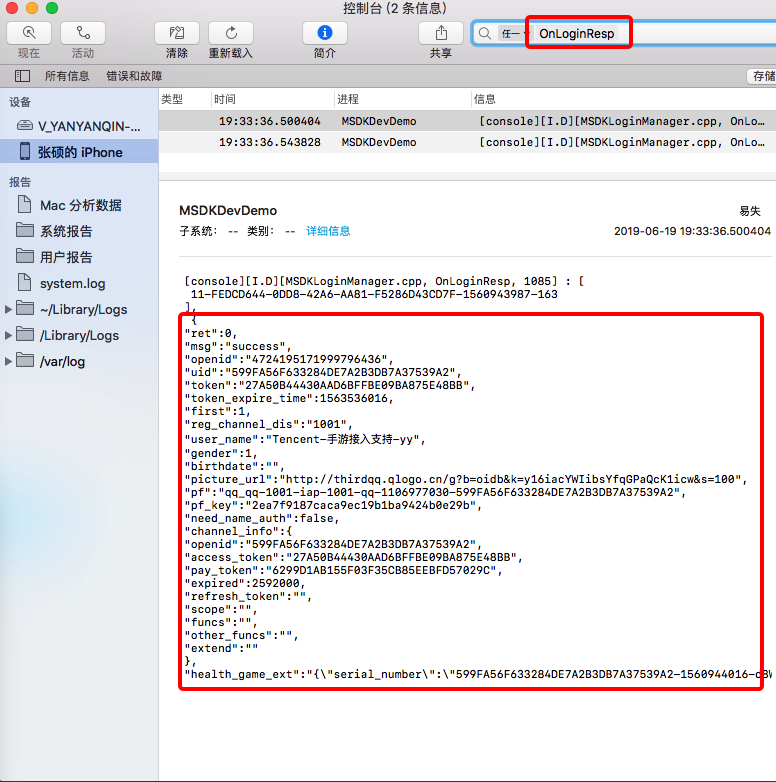Switch to 错误和故障 filter tab
The image size is (776, 782).
point(134,76)
